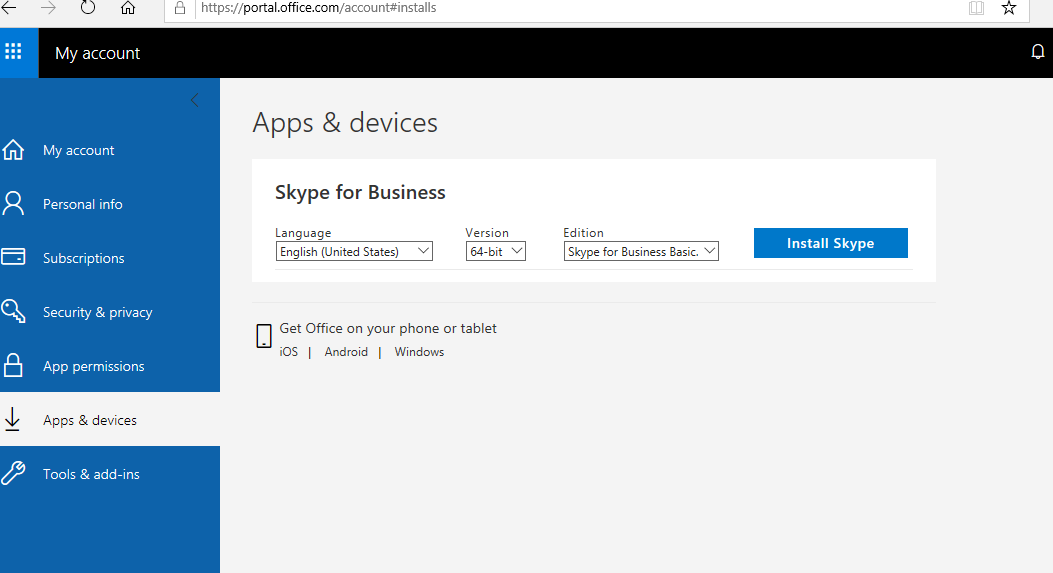Open reading view book icon
This screenshot has height=573, width=1053.
coord(976,8)
